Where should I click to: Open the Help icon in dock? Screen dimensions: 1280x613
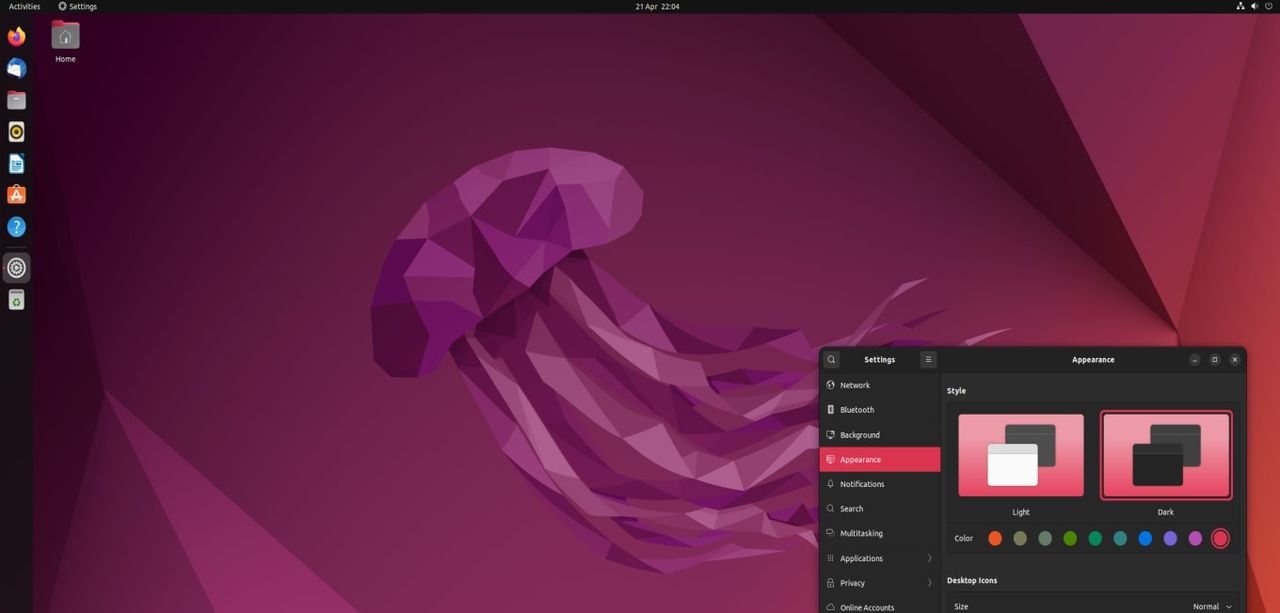click(16, 227)
